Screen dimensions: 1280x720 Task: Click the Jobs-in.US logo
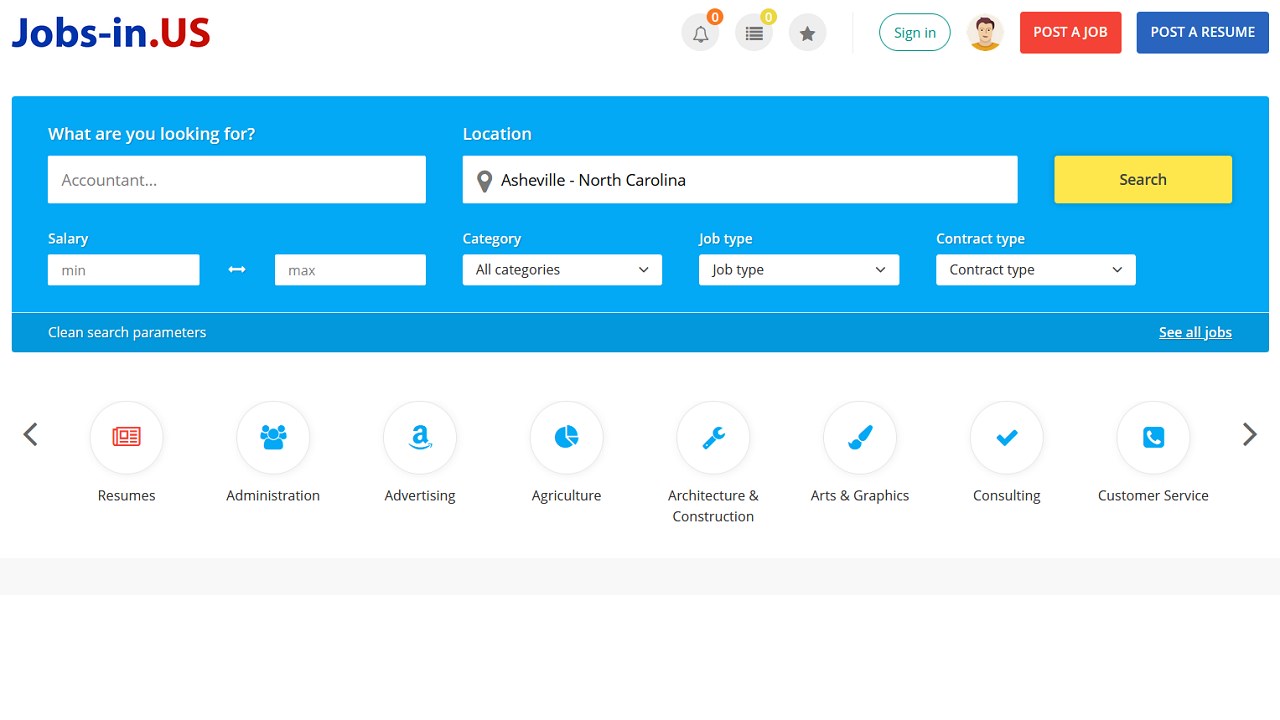pos(110,31)
